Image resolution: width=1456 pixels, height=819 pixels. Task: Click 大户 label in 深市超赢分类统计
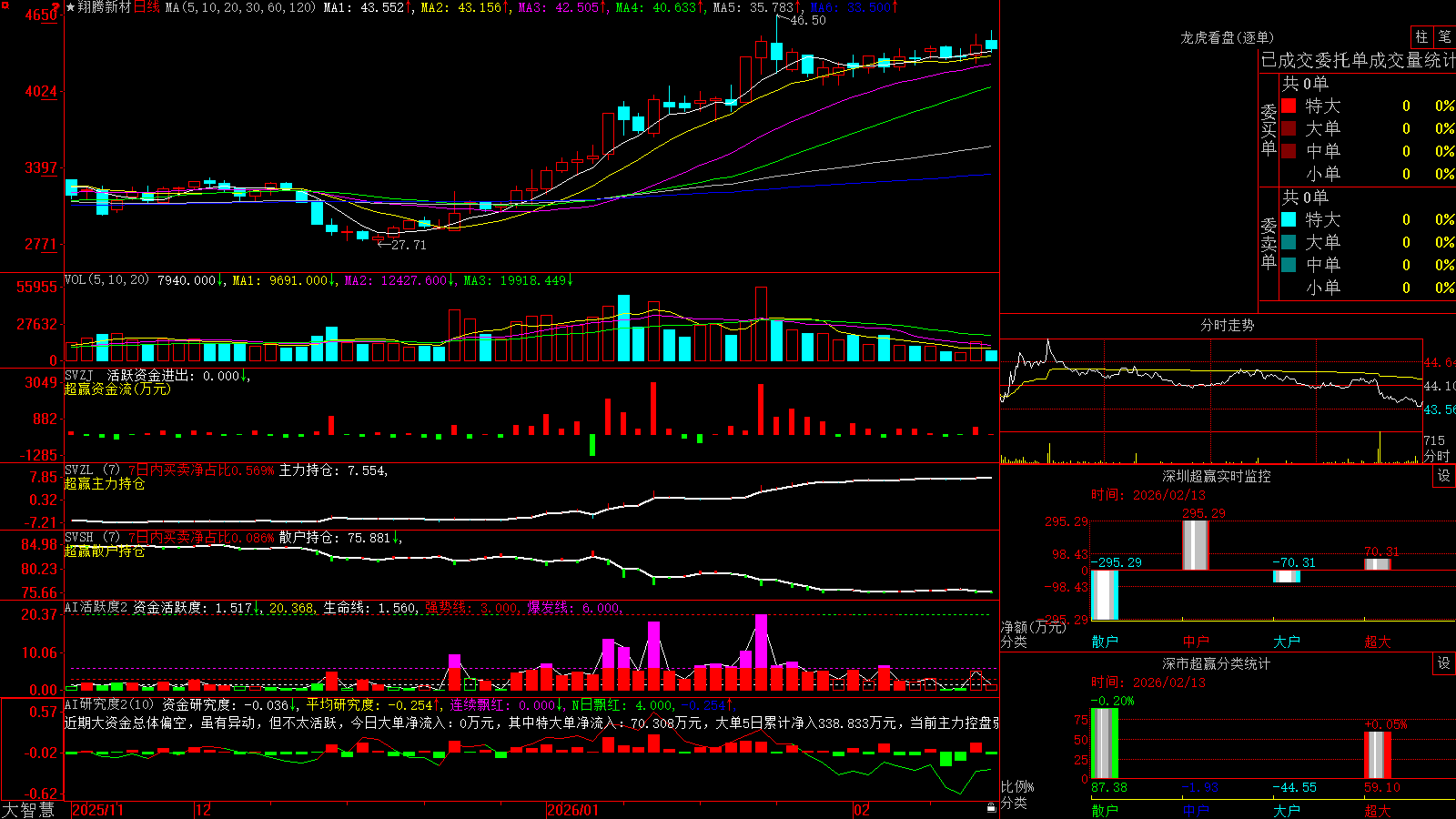coord(1286,810)
